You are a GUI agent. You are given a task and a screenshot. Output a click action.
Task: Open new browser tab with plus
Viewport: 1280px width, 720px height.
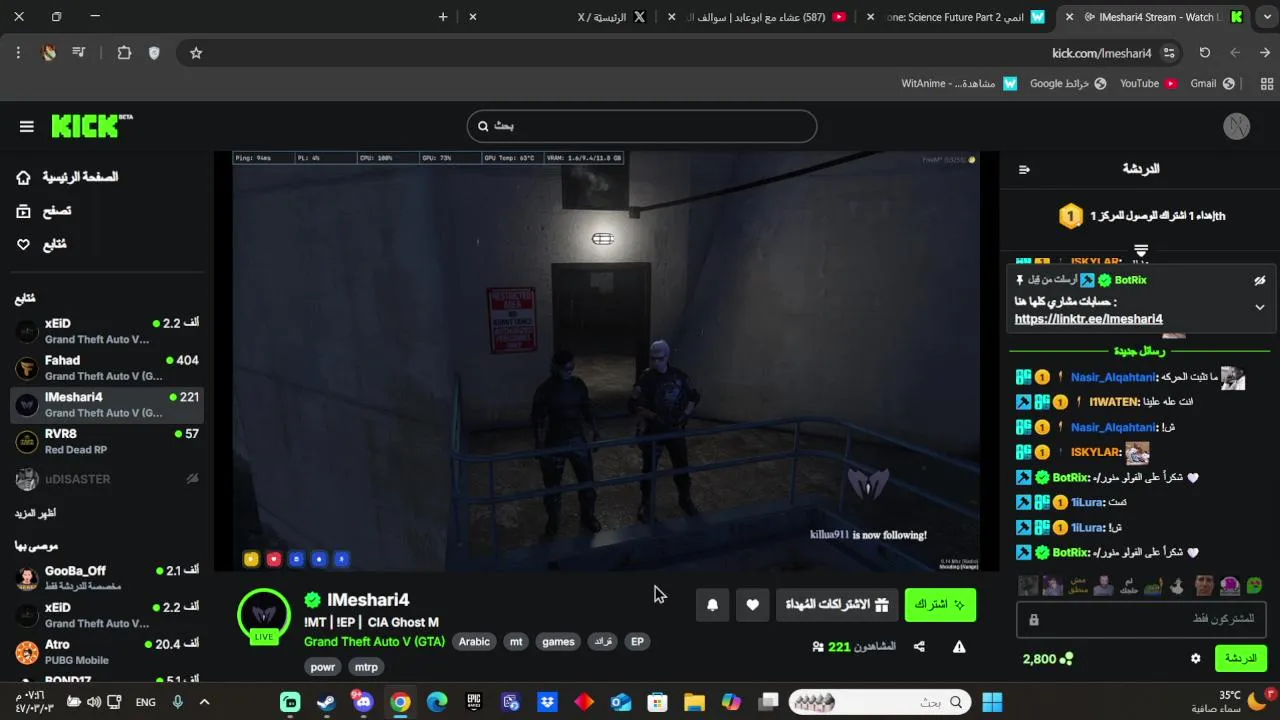[443, 17]
